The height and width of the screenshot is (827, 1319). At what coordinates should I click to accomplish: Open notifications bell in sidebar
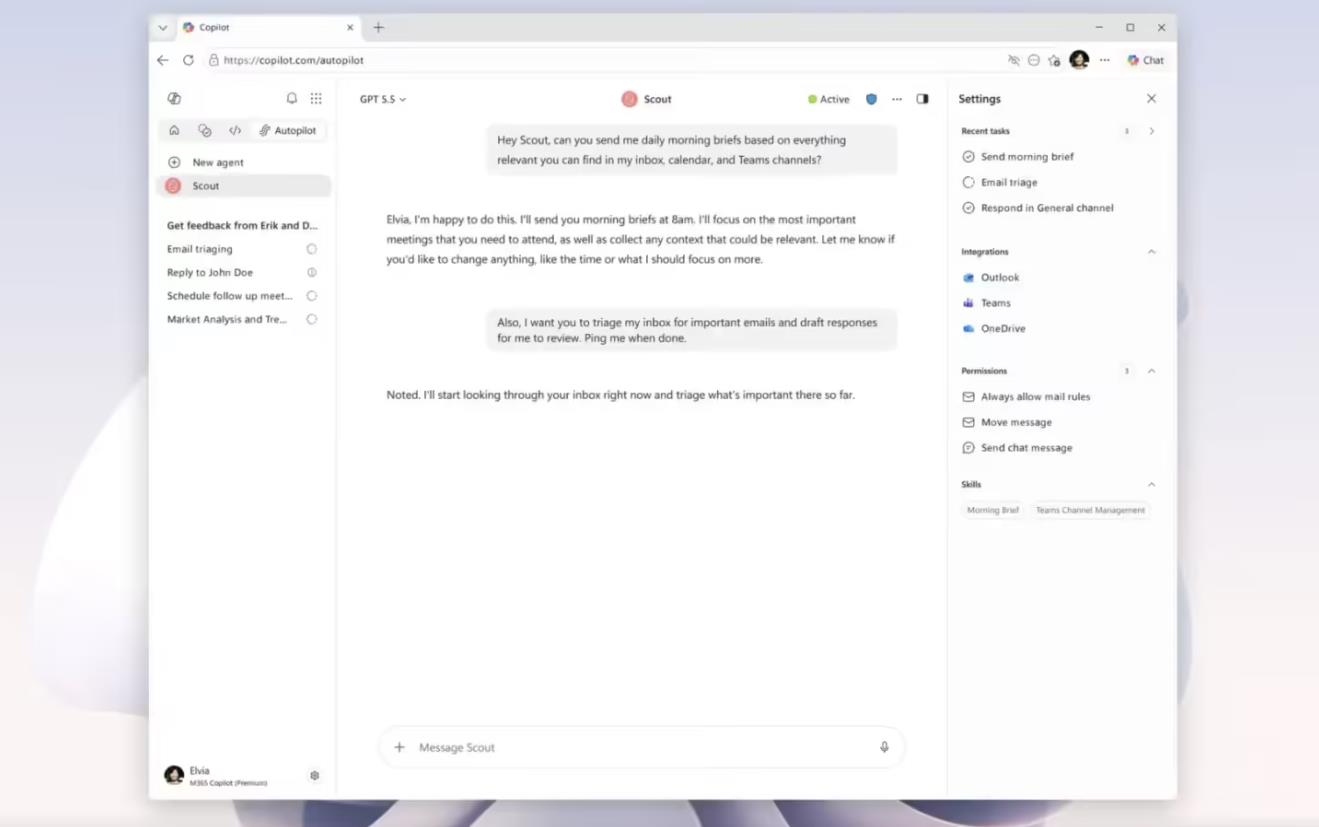coord(292,98)
